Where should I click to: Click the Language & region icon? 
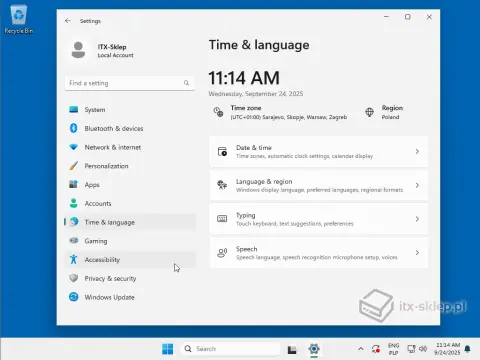point(222,185)
